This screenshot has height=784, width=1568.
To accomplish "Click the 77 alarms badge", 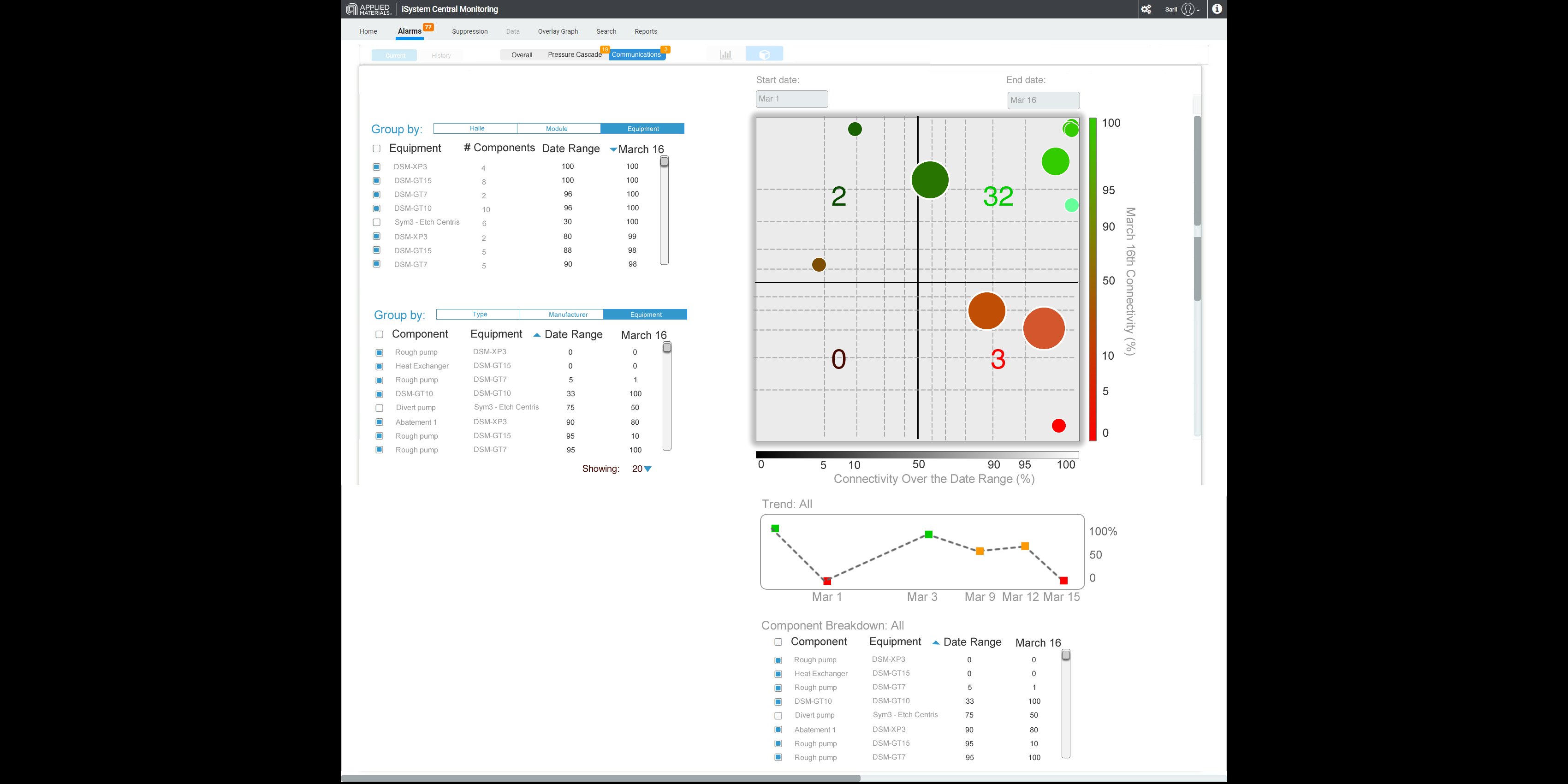I will 428,27.
